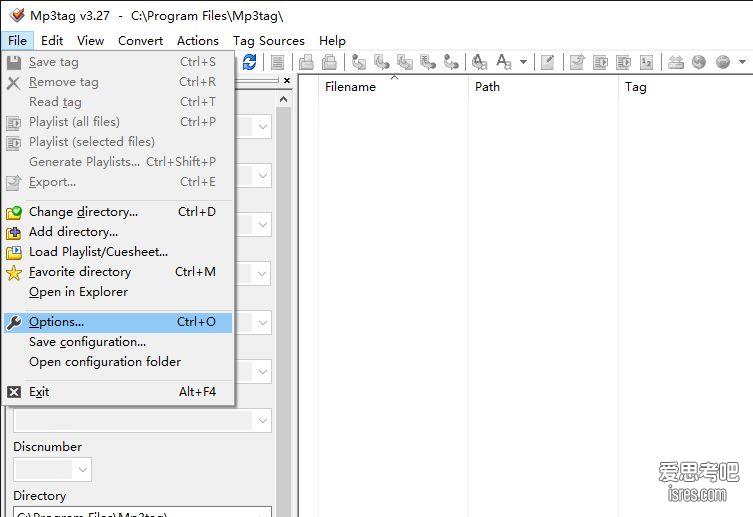This screenshot has width=753, height=517.
Task: Click the Tag - Filename converter icon
Action: [x=359, y=62]
